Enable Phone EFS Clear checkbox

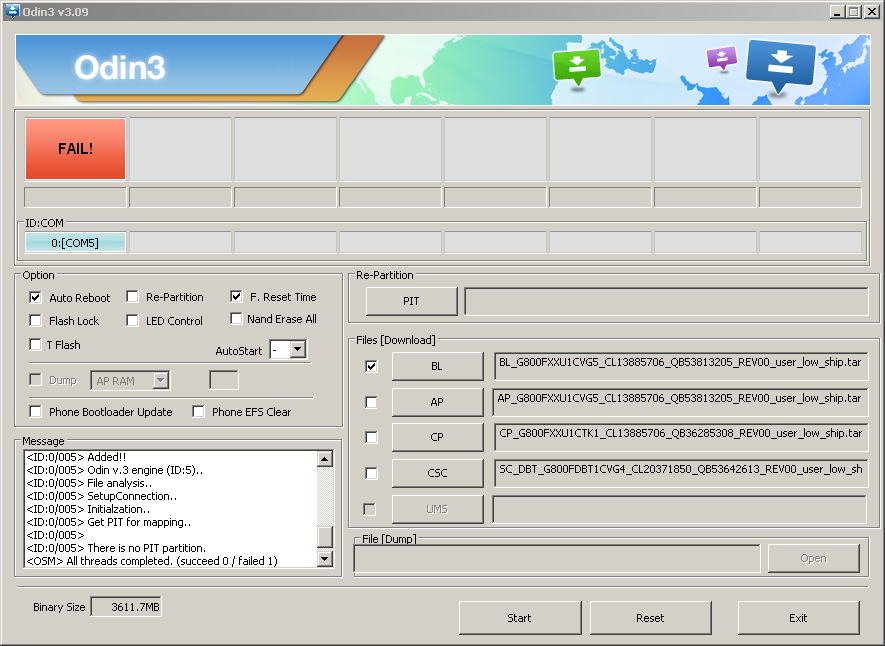(x=198, y=411)
